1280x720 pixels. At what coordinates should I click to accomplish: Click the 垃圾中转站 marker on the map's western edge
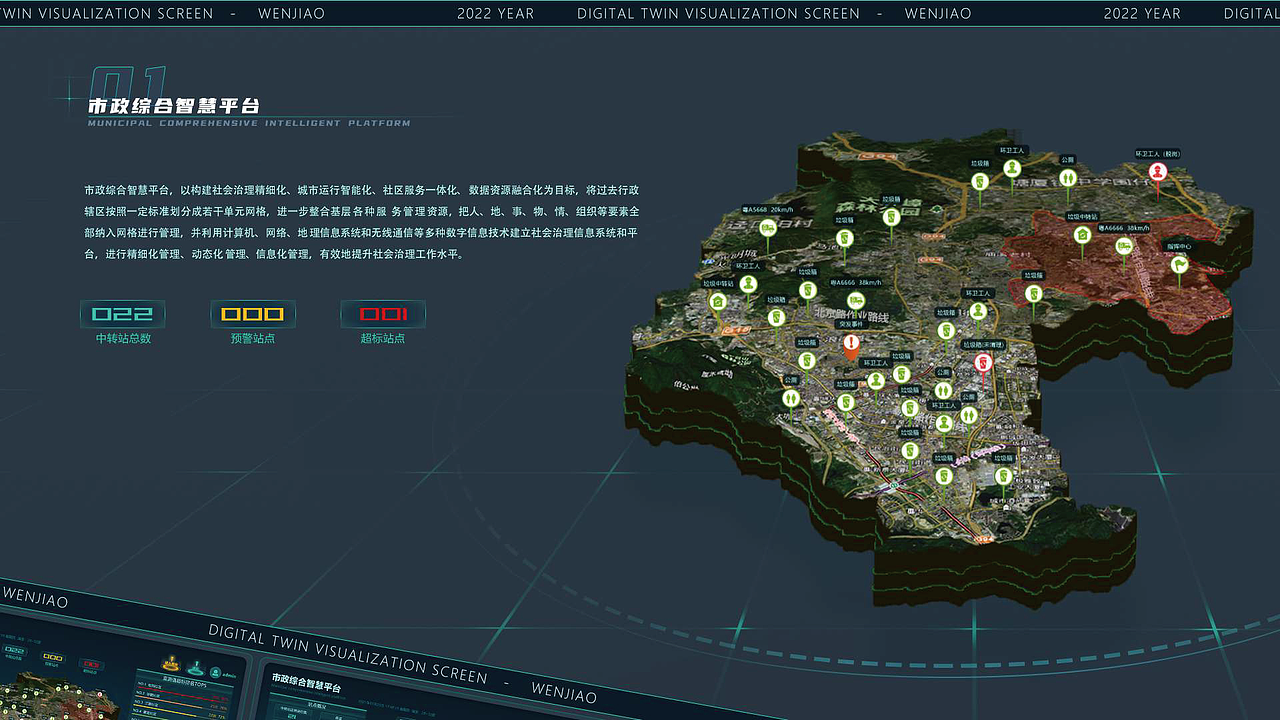coord(717,301)
